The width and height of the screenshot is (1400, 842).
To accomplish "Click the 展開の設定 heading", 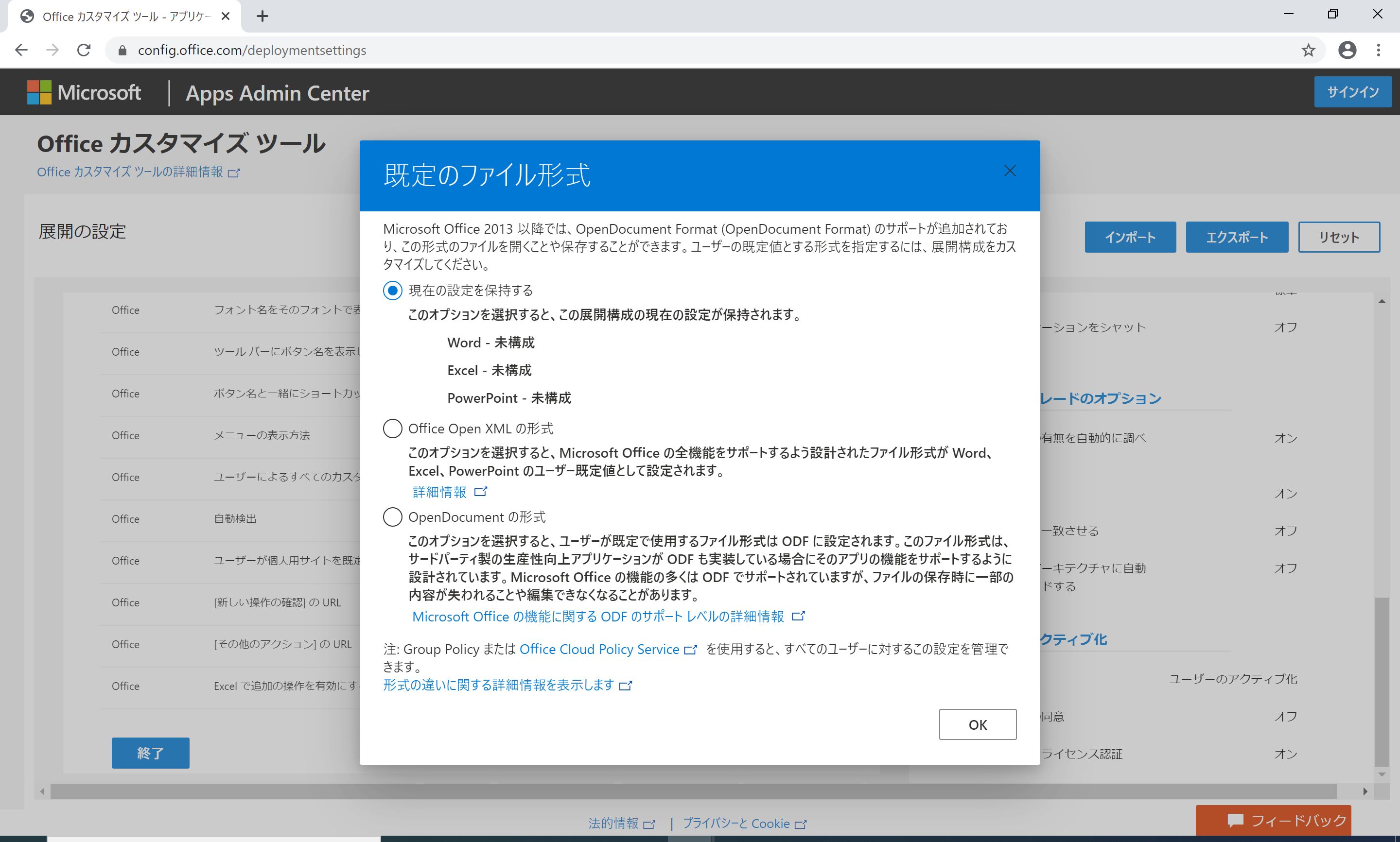I will click(x=82, y=231).
